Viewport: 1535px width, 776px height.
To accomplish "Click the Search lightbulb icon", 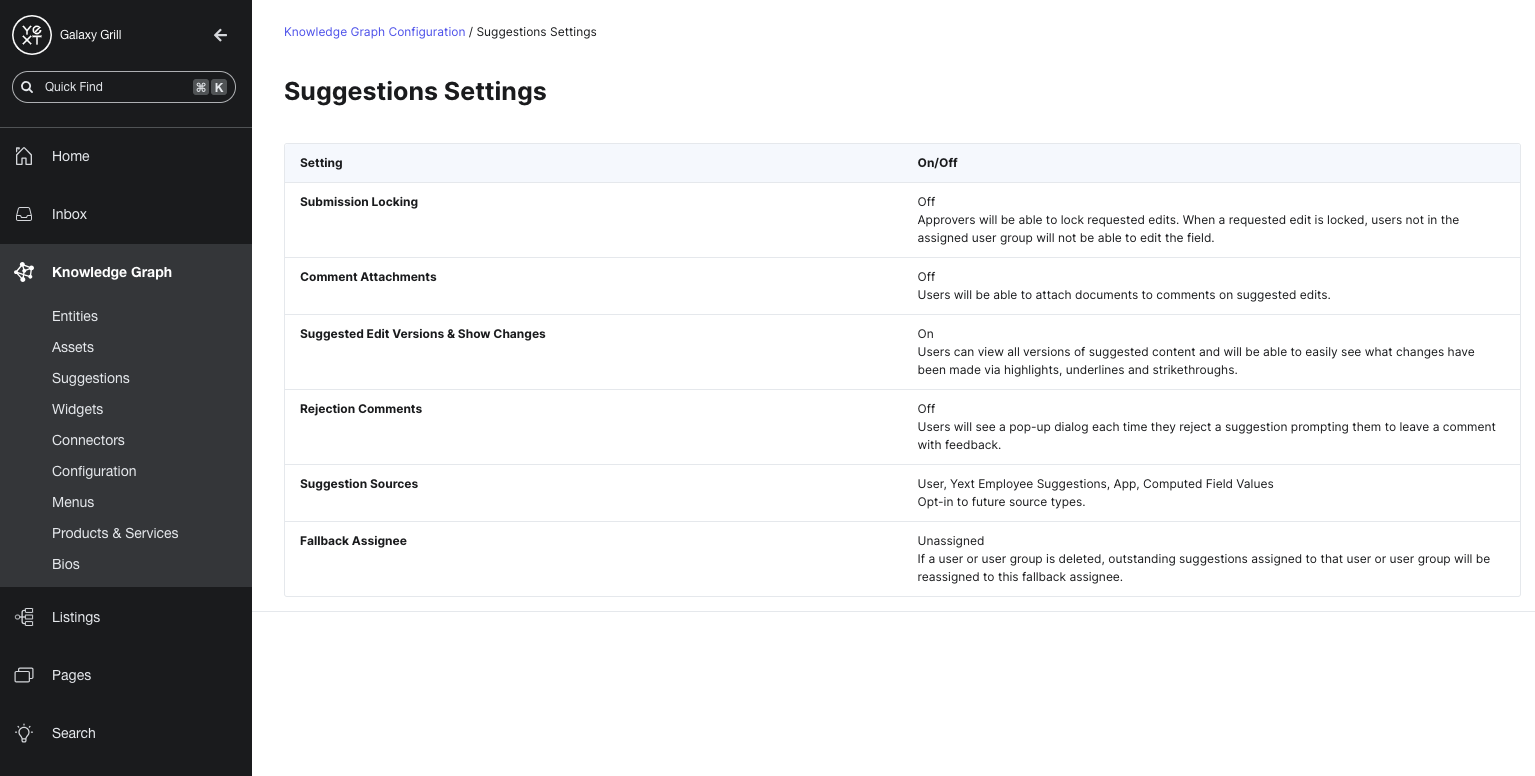I will [x=23, y=733].
